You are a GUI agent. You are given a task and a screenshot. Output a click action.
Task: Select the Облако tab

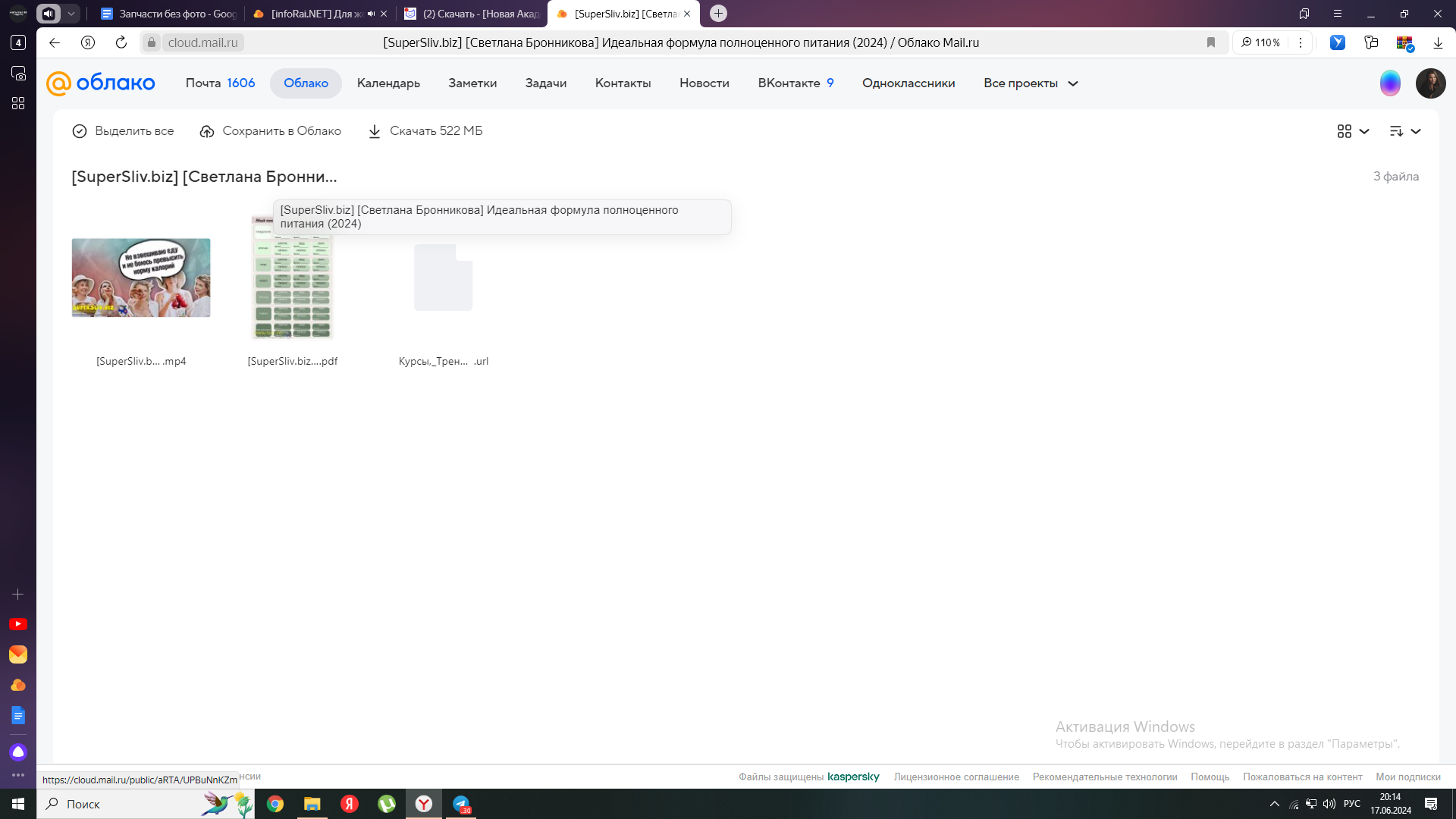306,83
